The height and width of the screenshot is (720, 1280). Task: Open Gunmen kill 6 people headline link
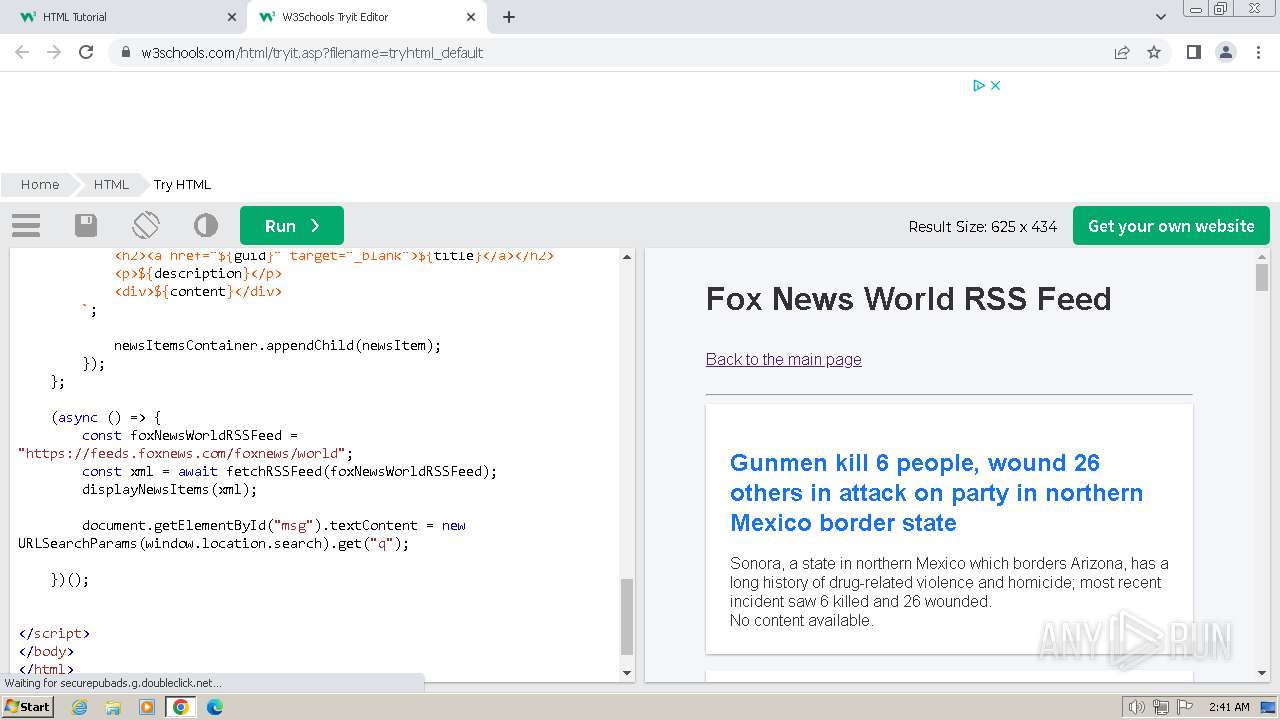tap(936, 492)
